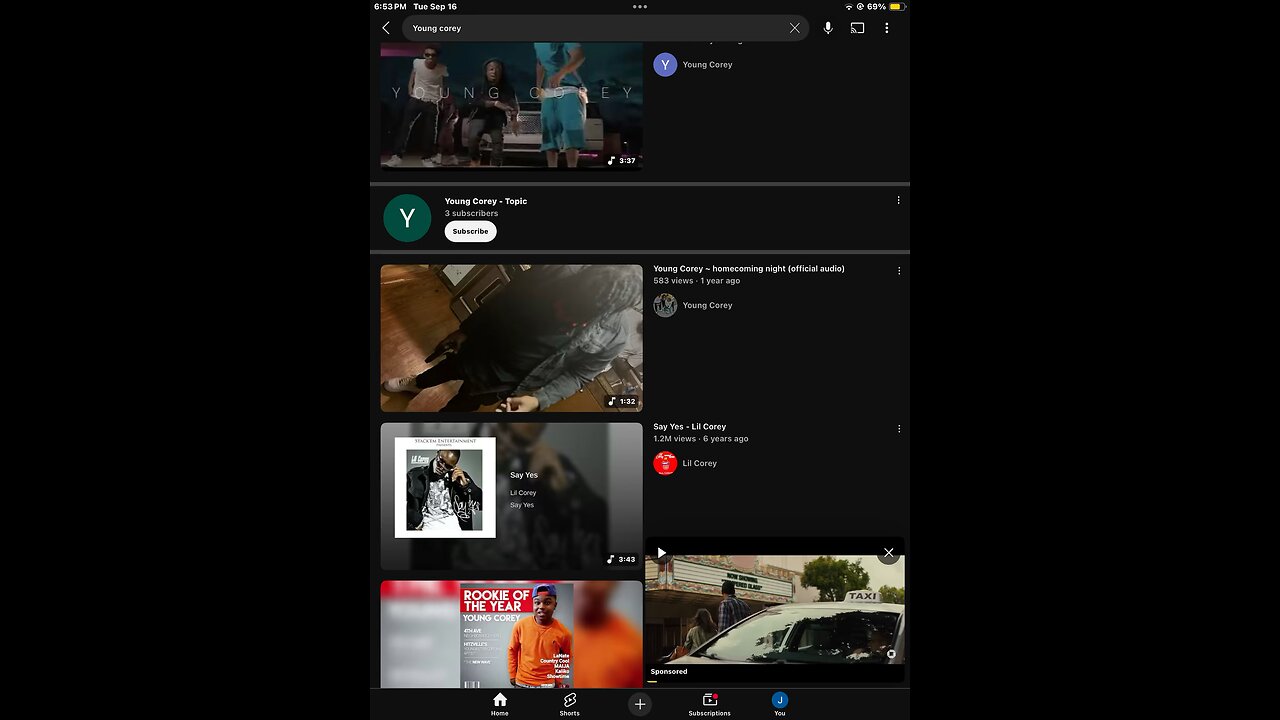Open Young Corey avatar under homecoming night

665,305
